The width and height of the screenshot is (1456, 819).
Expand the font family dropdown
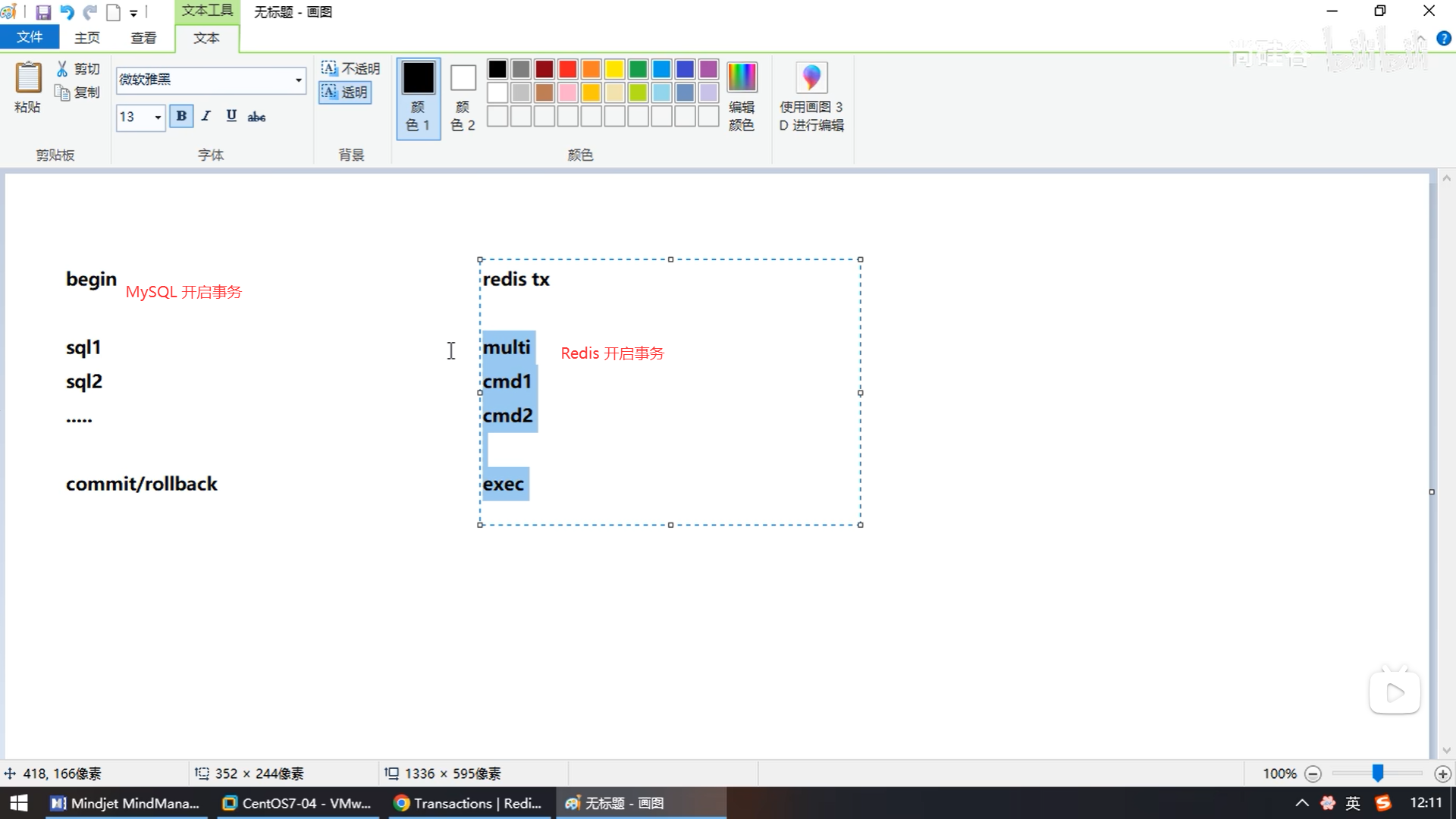point(298,80)
